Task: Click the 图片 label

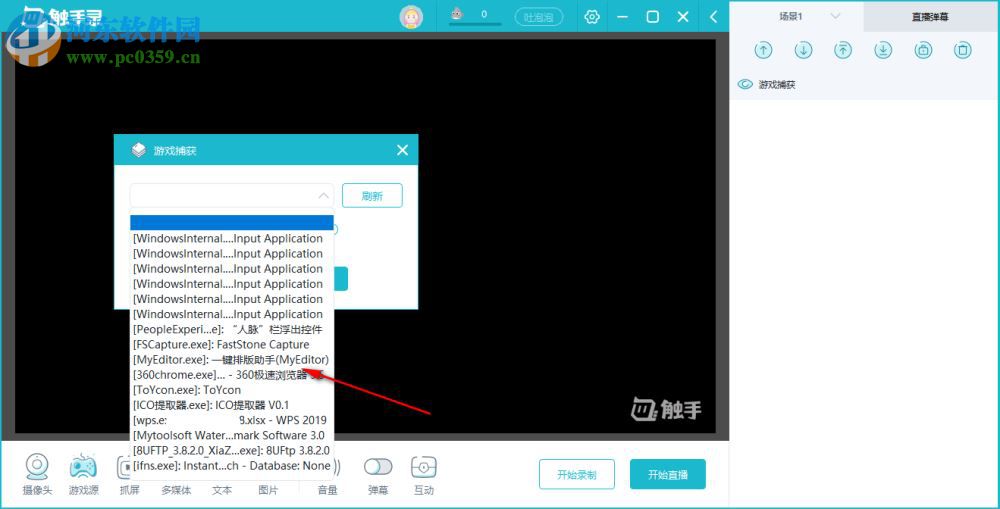Action: click(268, 490)
